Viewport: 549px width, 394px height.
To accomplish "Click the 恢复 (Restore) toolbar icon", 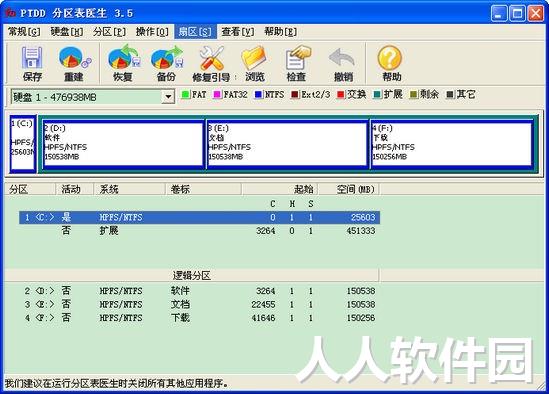I will (124, 57).
